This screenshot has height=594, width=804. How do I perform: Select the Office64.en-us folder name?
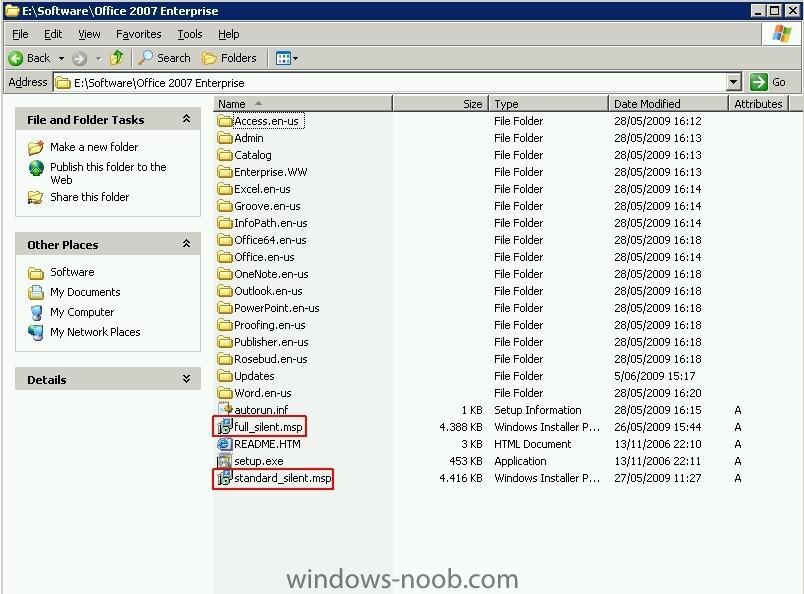[270, 240]
